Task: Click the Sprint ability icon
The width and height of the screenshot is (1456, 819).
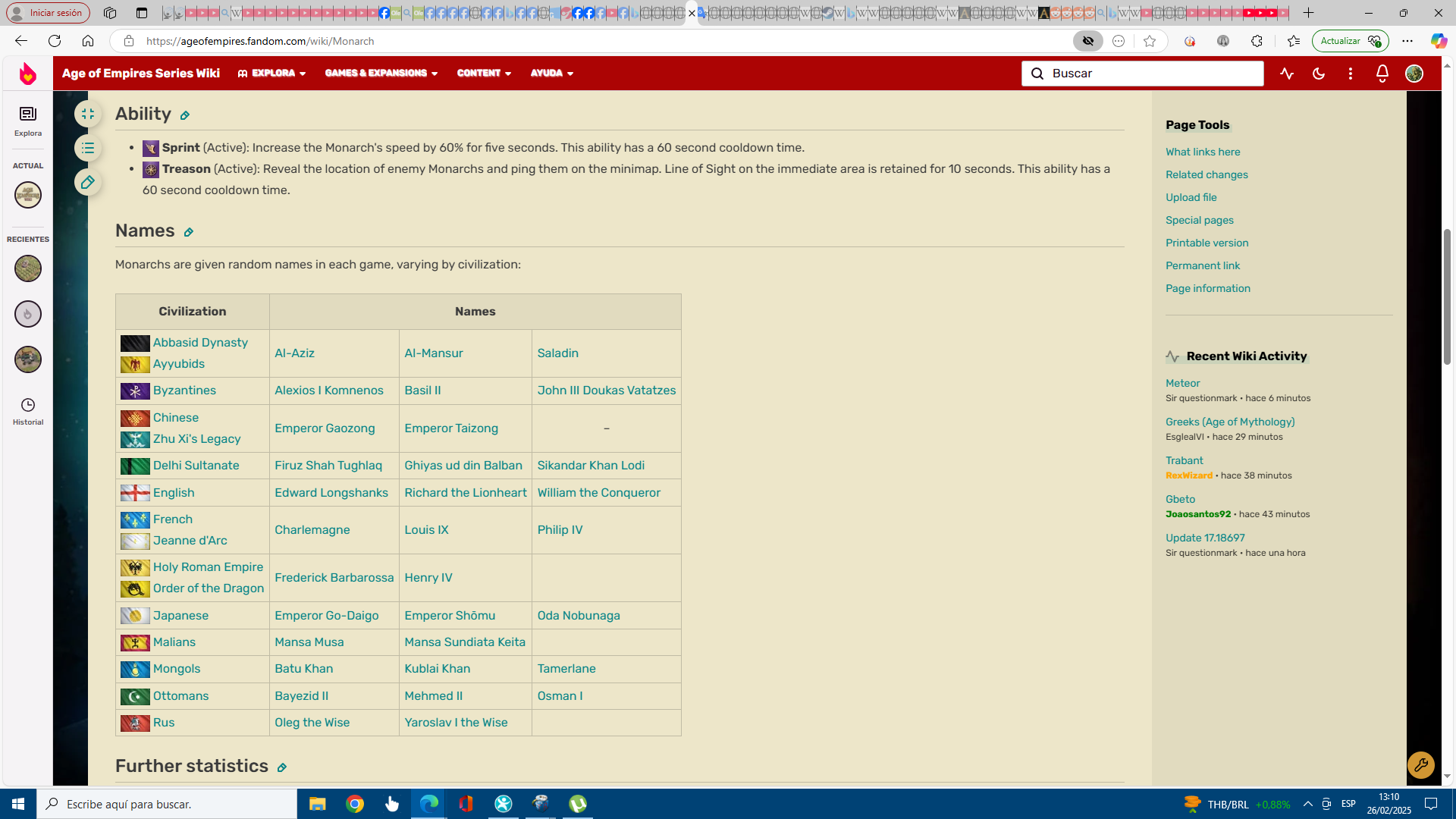Action: pyautogui.click(x=151, y=148)
